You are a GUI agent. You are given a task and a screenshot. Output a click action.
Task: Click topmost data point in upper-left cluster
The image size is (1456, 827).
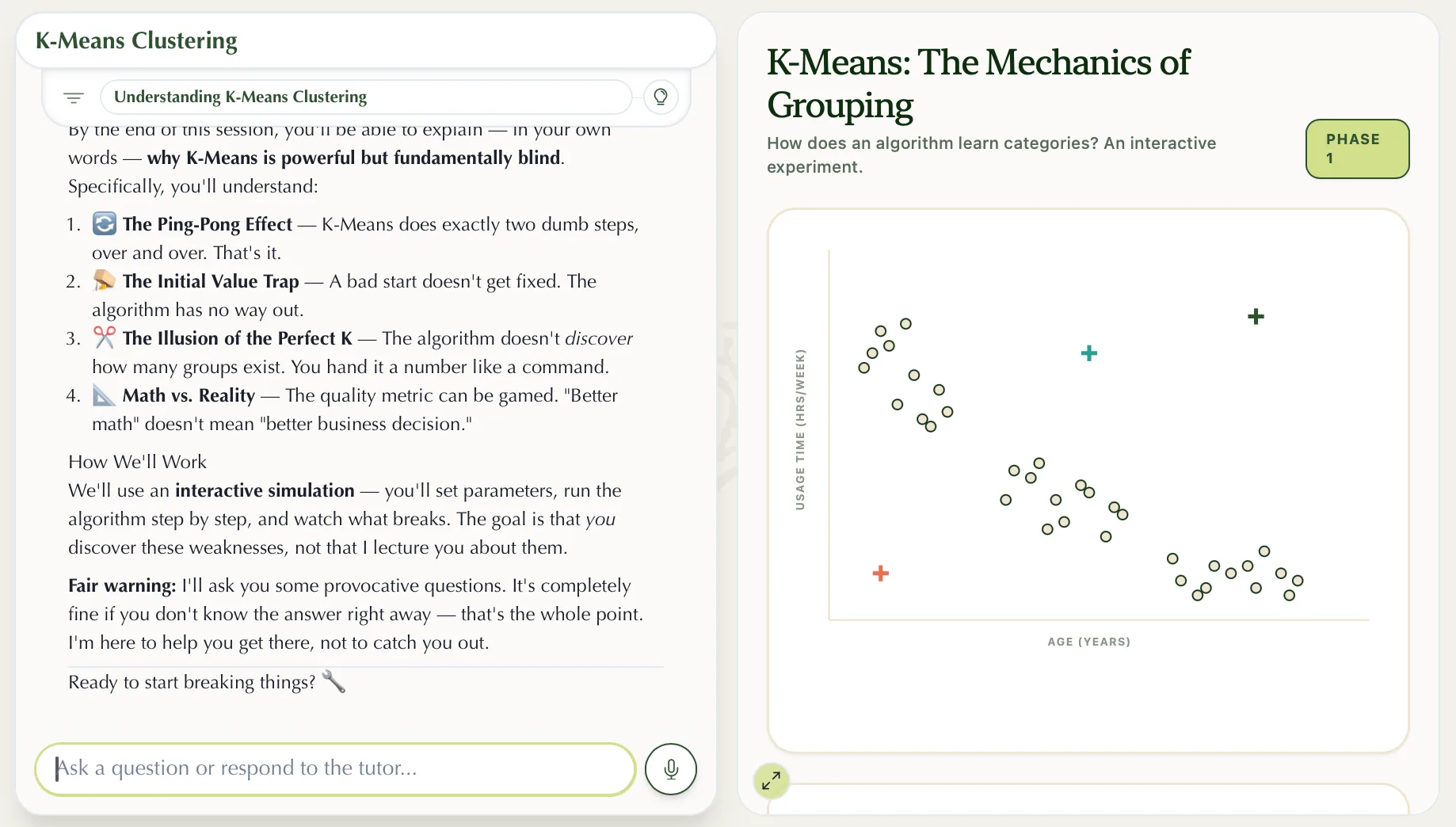click(905, 323)
